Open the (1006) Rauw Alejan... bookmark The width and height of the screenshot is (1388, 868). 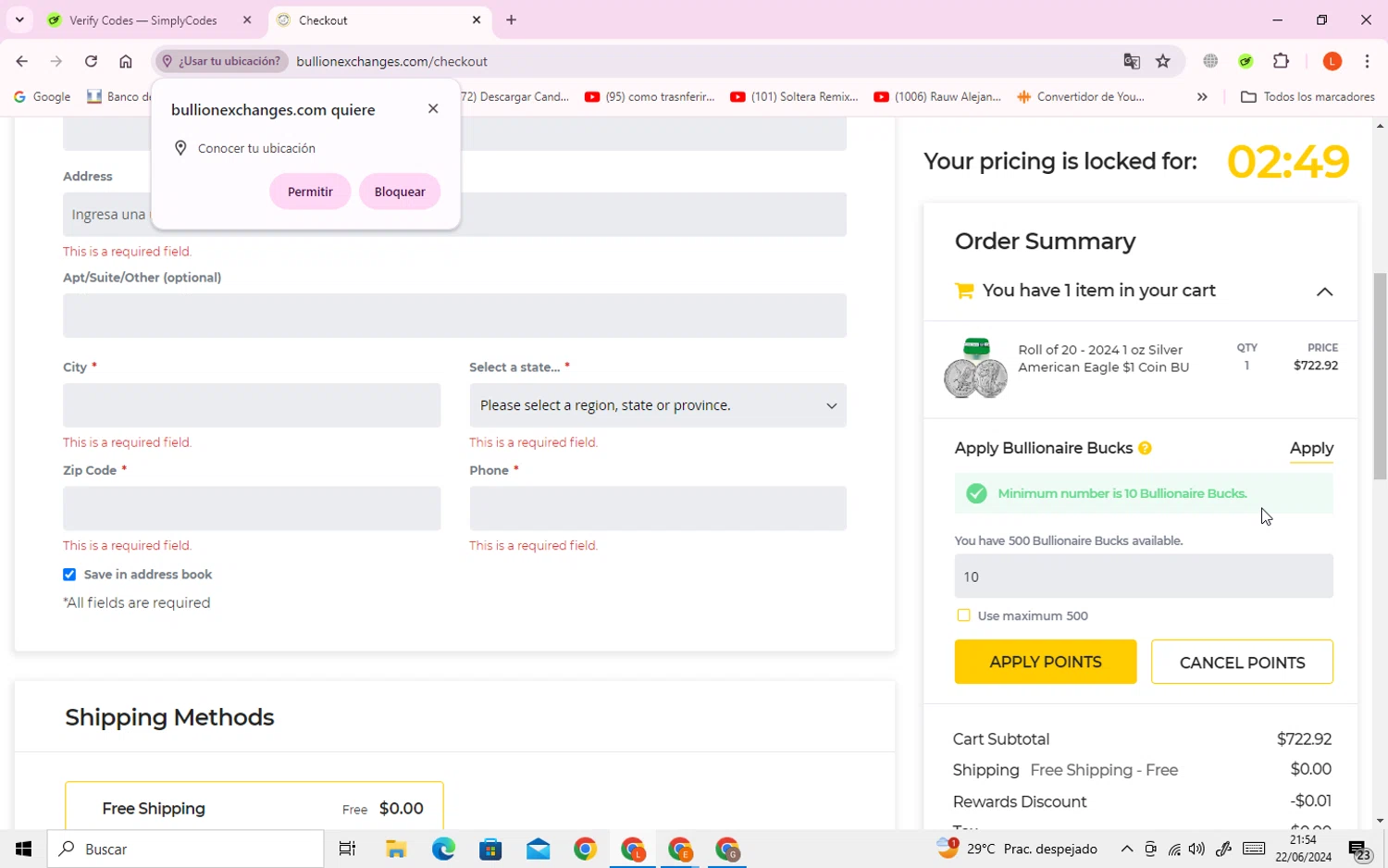[x=937, y=96]
